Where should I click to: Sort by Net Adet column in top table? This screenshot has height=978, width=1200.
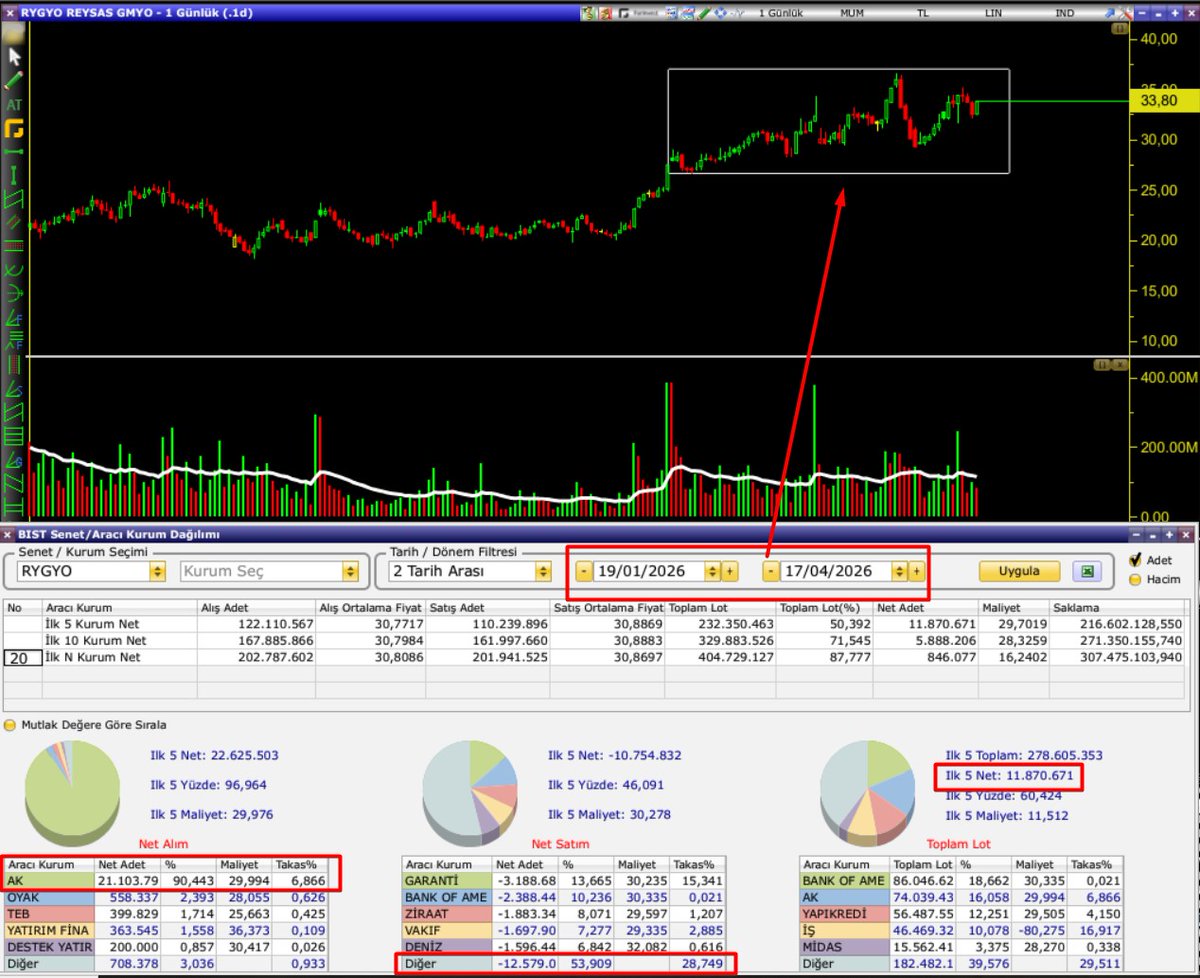925,607
